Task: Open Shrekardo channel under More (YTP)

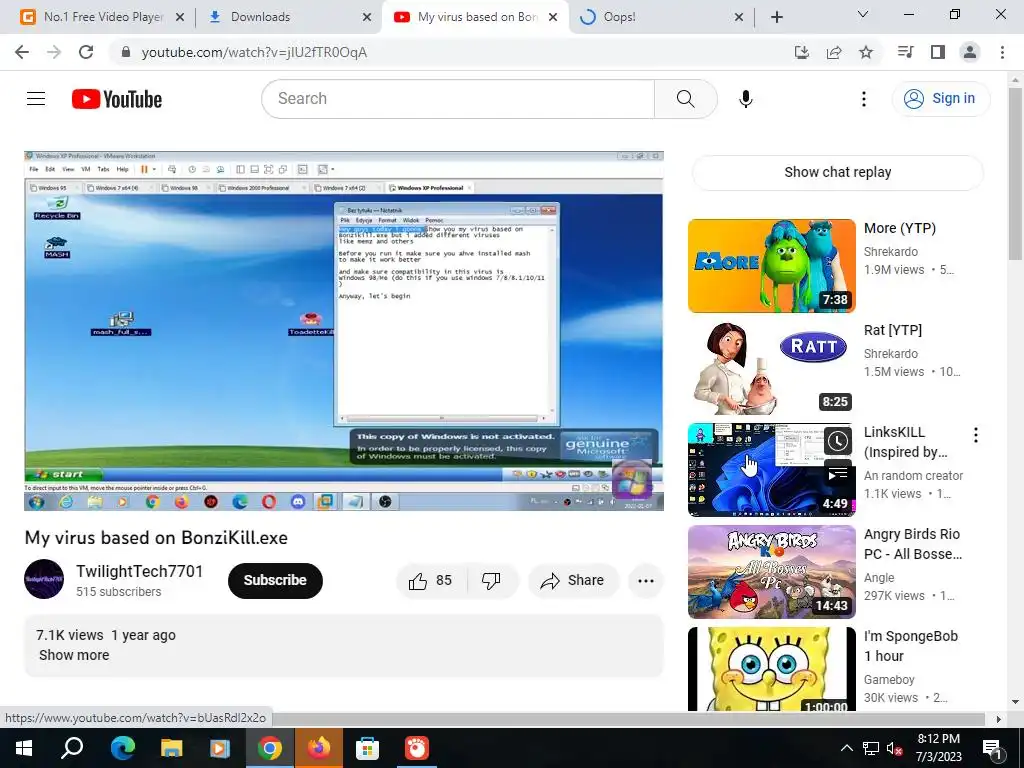Action: (x=891, y=251)
